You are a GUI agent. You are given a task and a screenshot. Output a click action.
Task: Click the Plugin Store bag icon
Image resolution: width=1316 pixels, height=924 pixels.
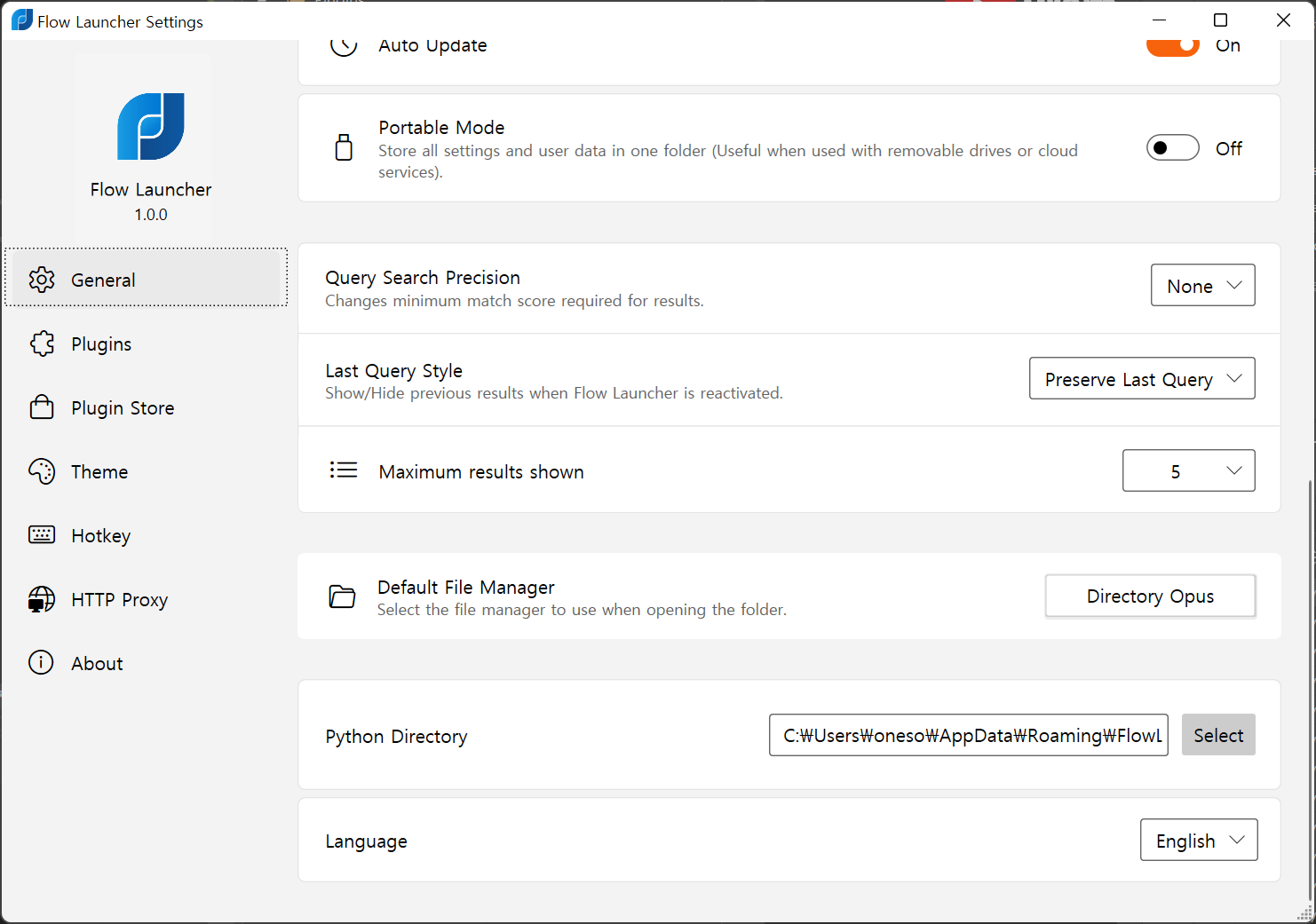coord(42,407)
